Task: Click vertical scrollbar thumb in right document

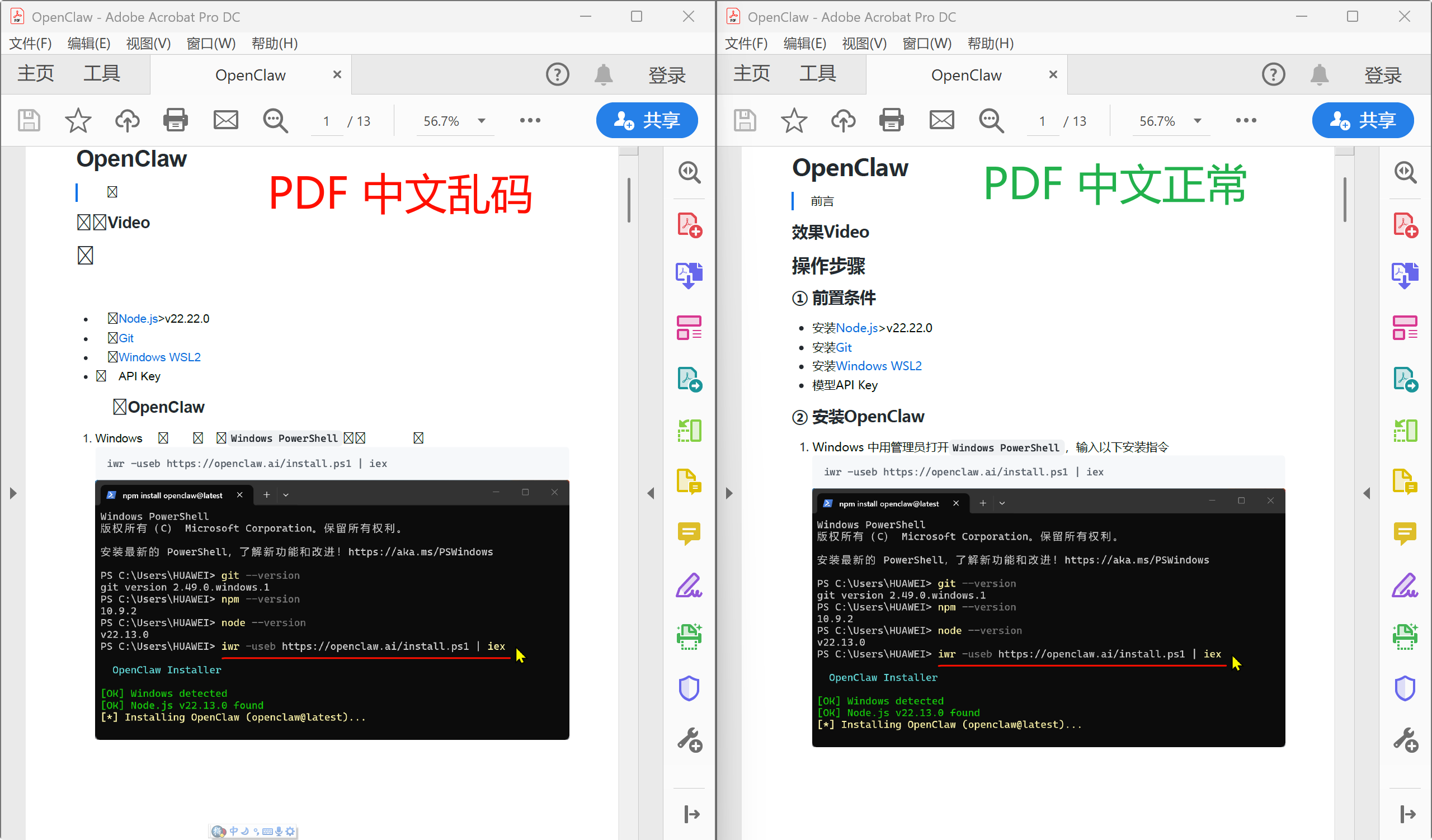Action: tap(1345, 199)
